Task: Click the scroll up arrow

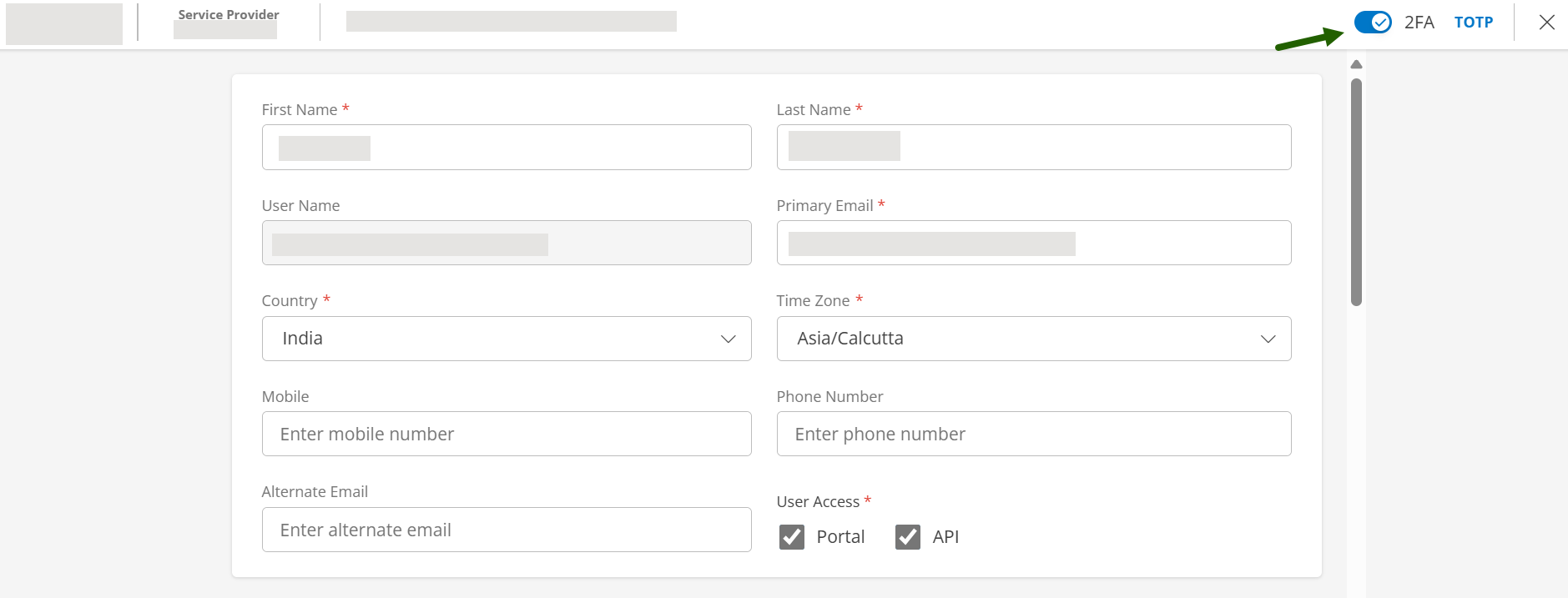Action: 1356,64
